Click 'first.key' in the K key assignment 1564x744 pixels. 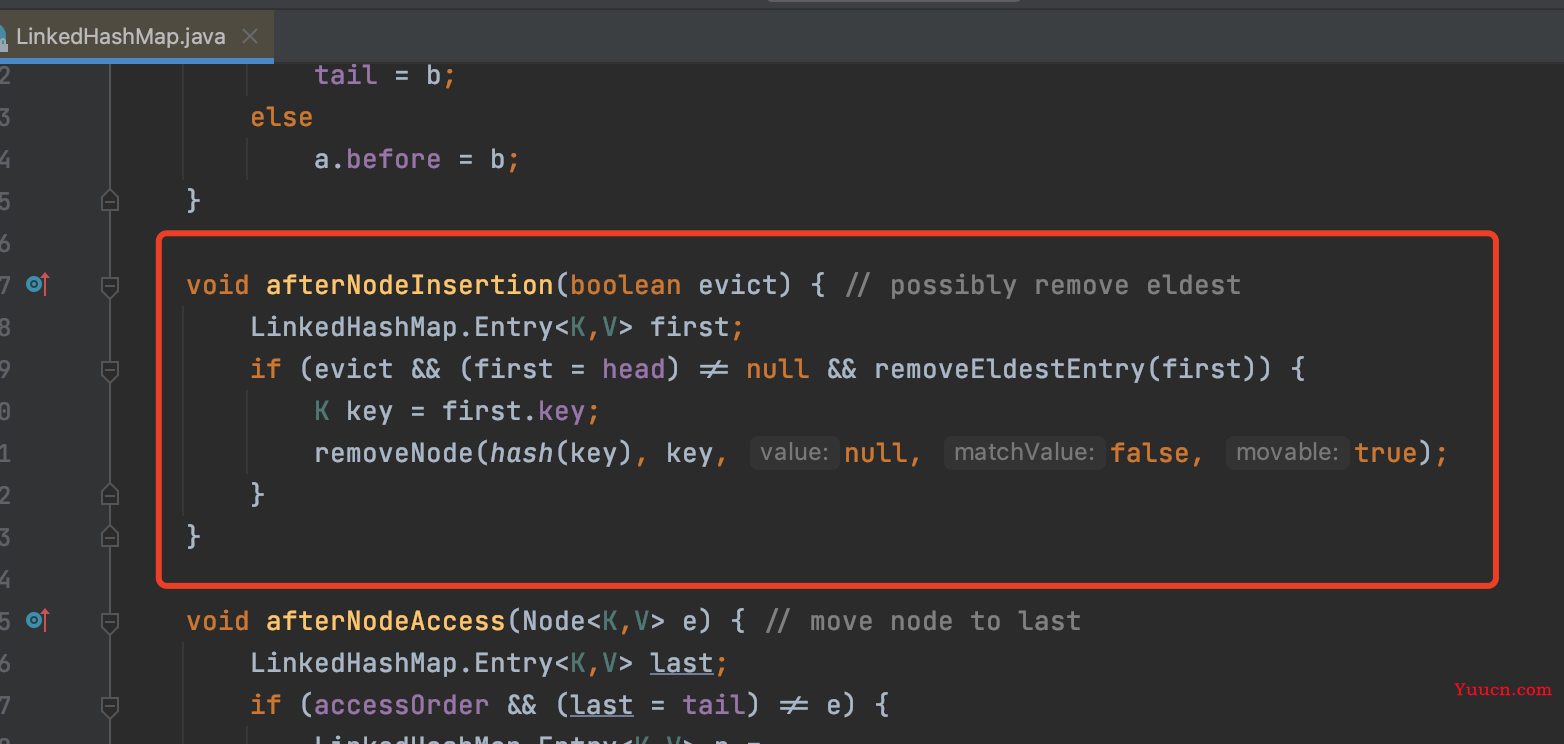[x=513, y=411]
